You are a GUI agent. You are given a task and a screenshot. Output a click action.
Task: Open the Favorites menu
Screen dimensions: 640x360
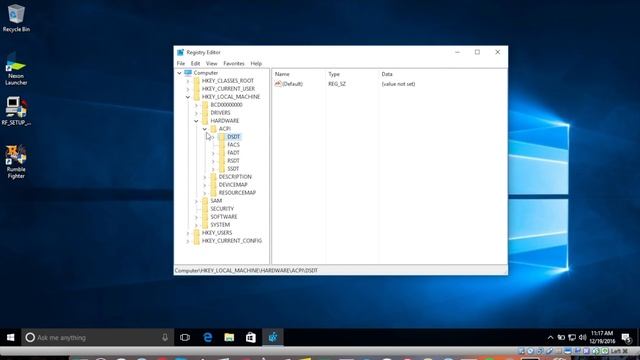tap(234, 64)
